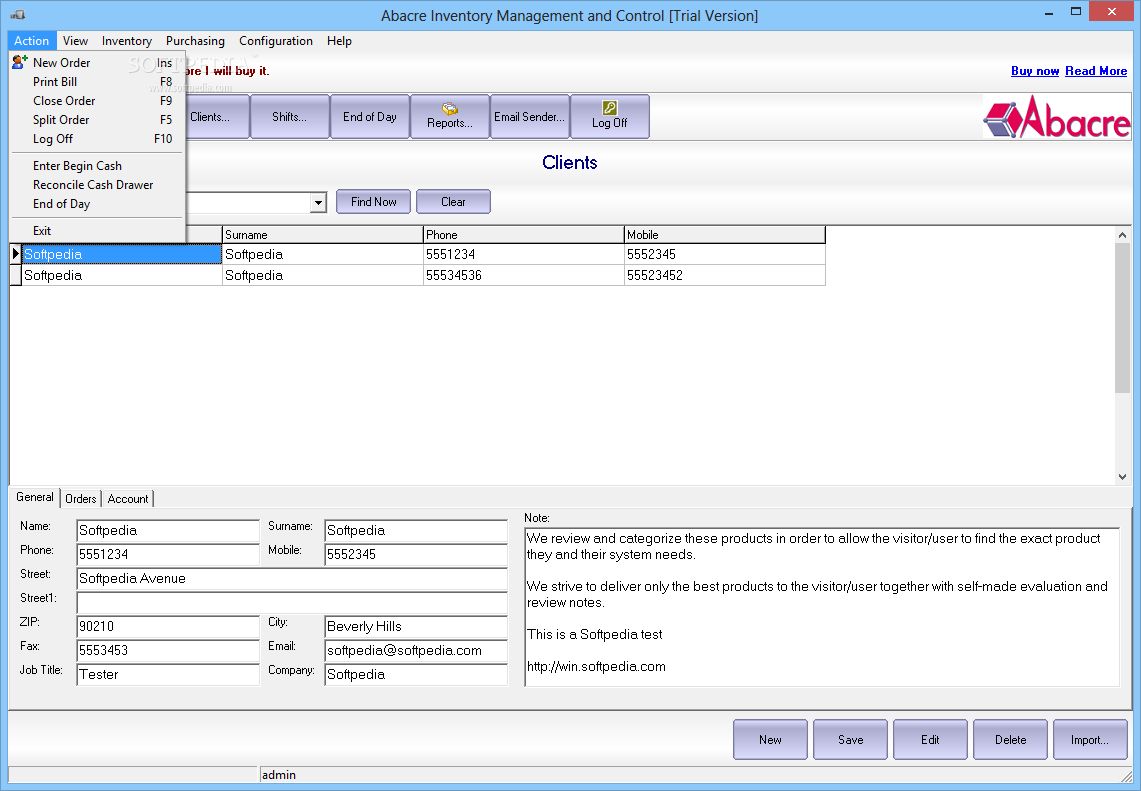Click the Import button
Viewport: 1141px width, 791px height.
tap(1090, 739)
